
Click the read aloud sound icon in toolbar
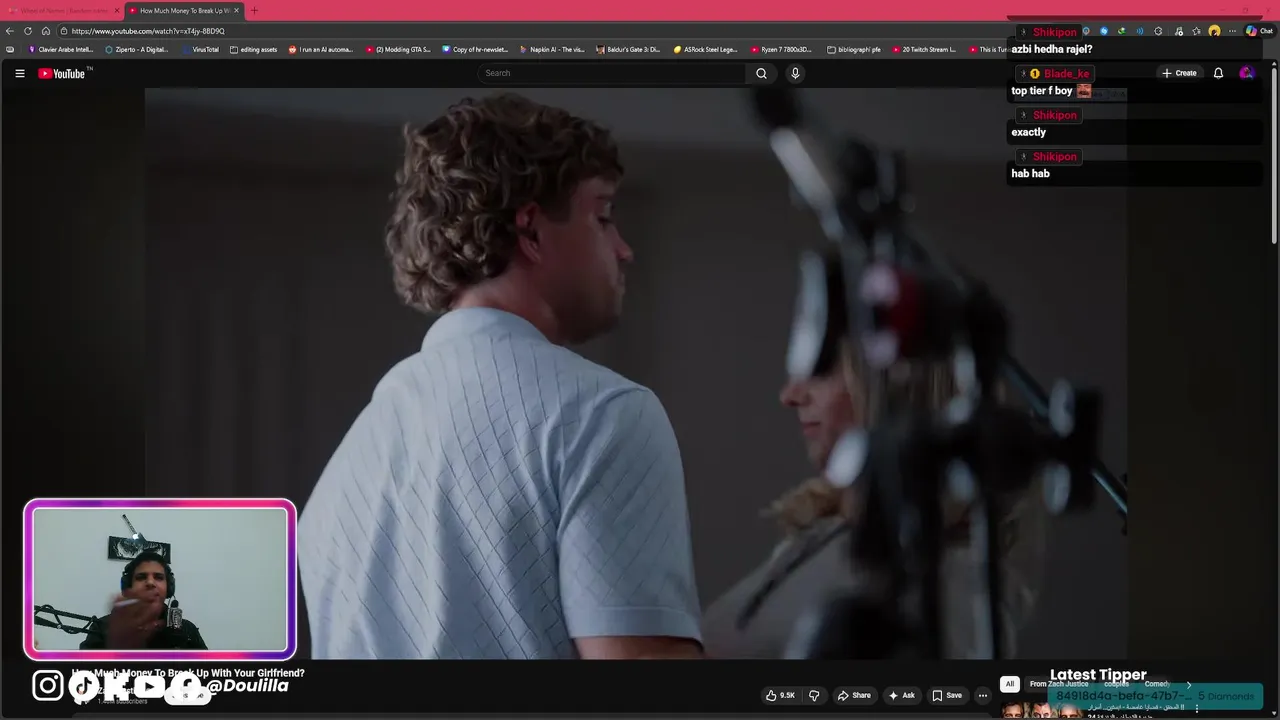point(1140,31)
